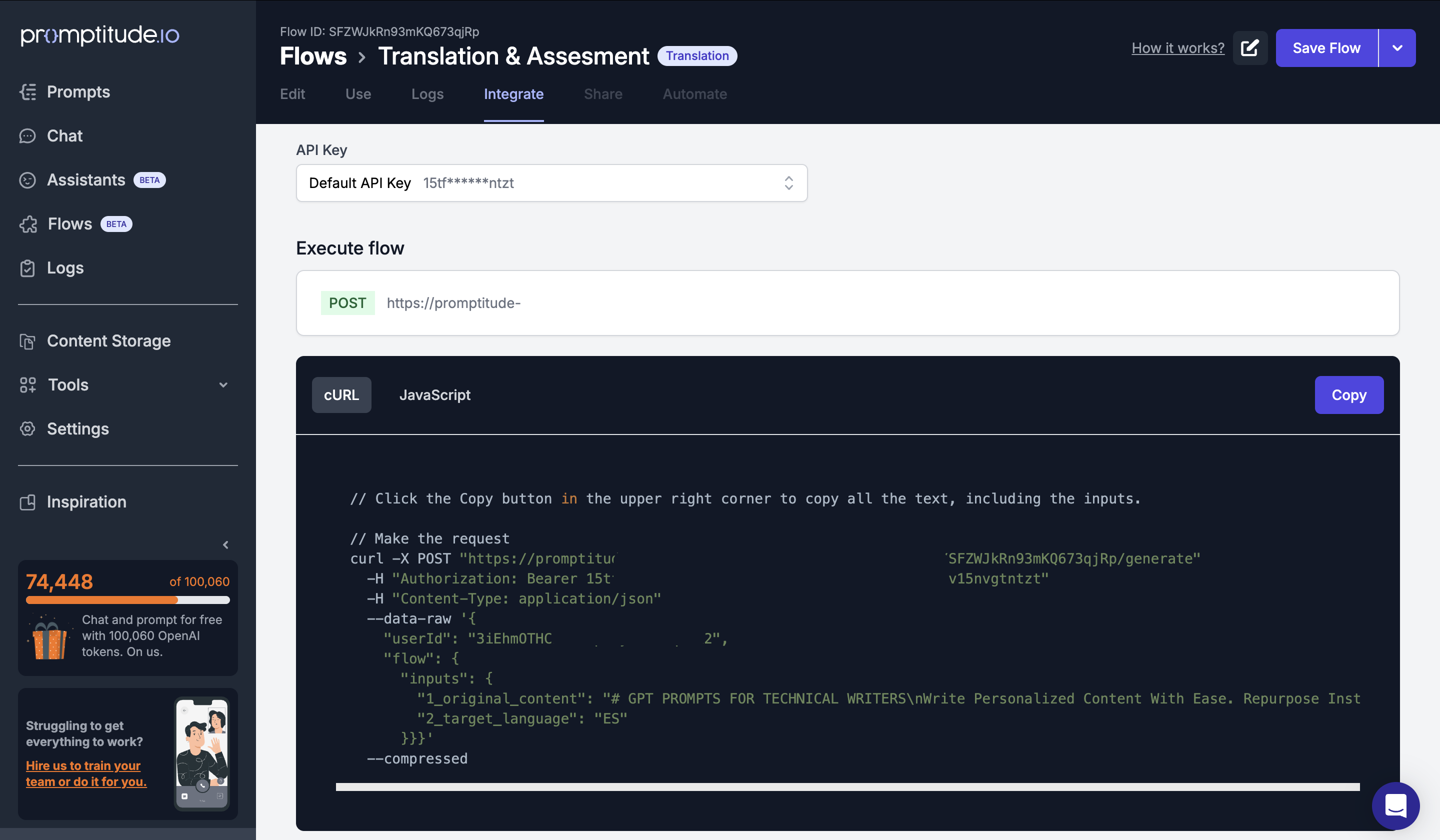Click the Content Storage icon
This screenshot has height=840, width=1440.
click(27, 341)
